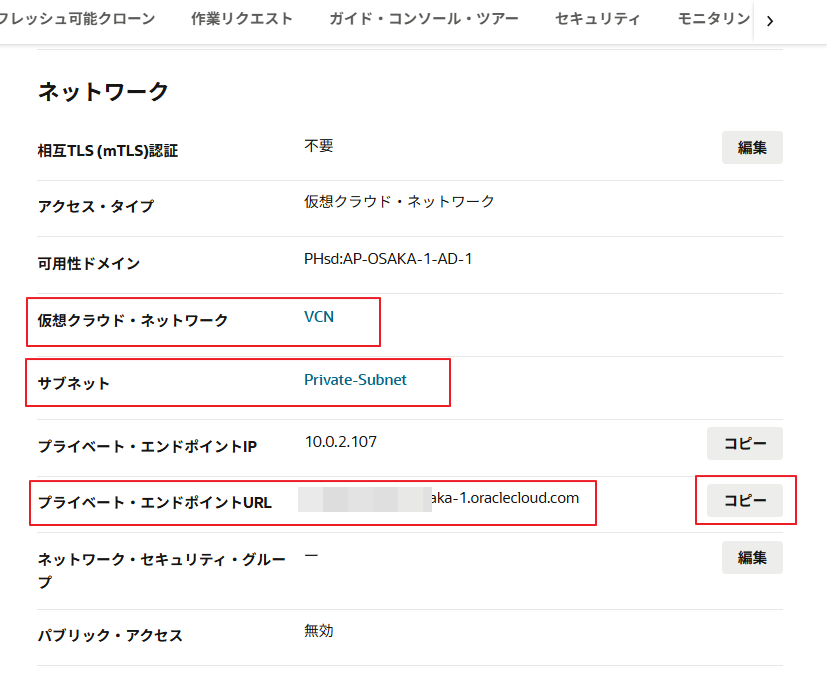
Task: Copy the プライベート・エンドポイントIP value
Action: [x=745, y=444]
